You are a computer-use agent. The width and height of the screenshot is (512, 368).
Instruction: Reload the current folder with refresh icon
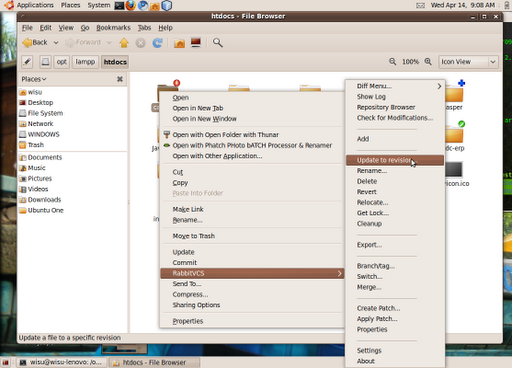(157, 43)
